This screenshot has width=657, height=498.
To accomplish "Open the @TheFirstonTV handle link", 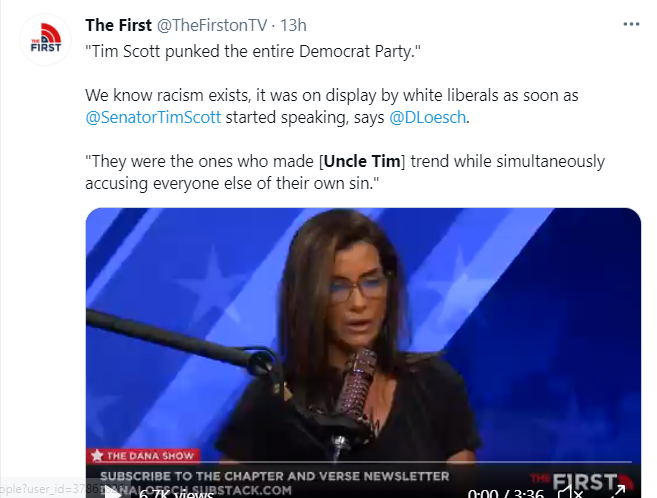I will (212, 25).
